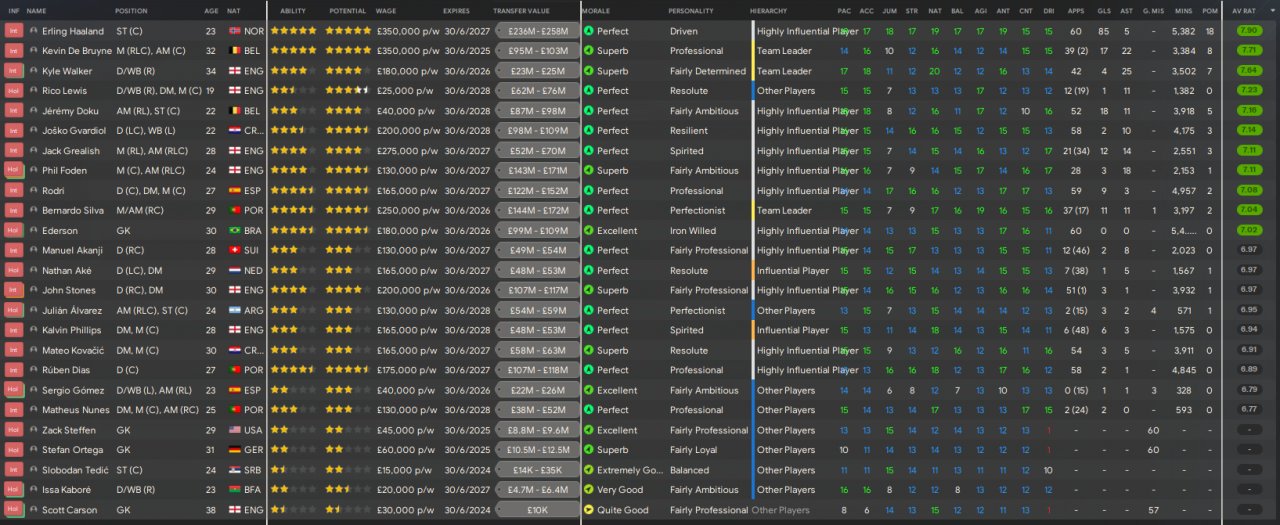Click Slobodan Tedić's 30/6/2024 contract expiry

point(467,470)
